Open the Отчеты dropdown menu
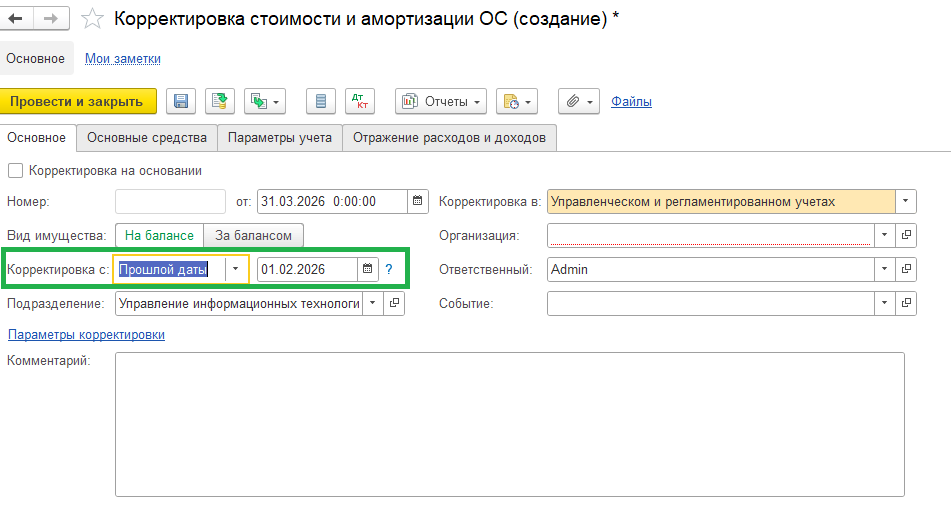Viewport: 951px width, 530px height. coord(441,101)
